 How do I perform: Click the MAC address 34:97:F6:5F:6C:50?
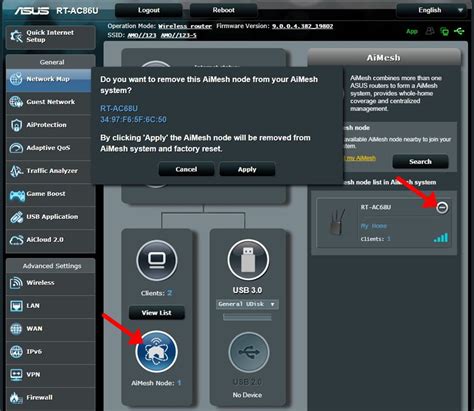[x=133, y=120]
